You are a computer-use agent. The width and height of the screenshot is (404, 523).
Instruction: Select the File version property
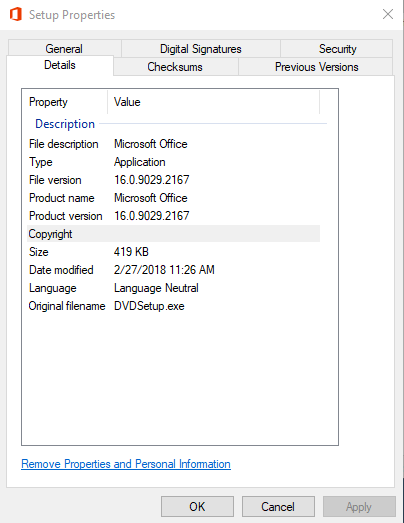(x=173, y=180)
